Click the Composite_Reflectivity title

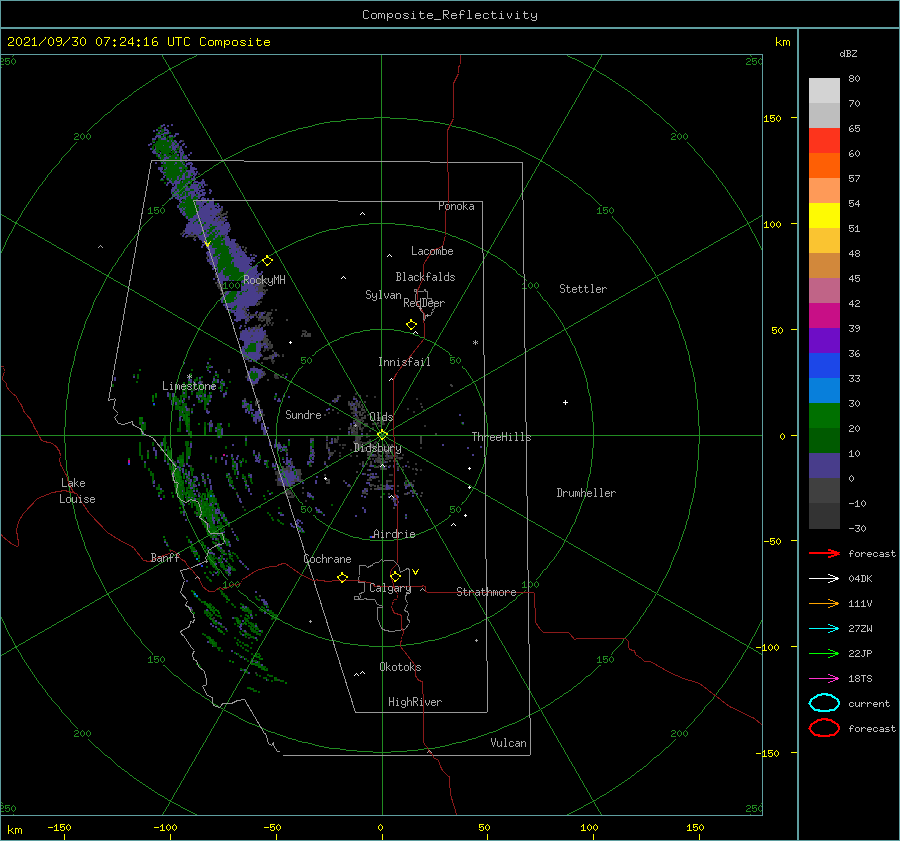450,15
